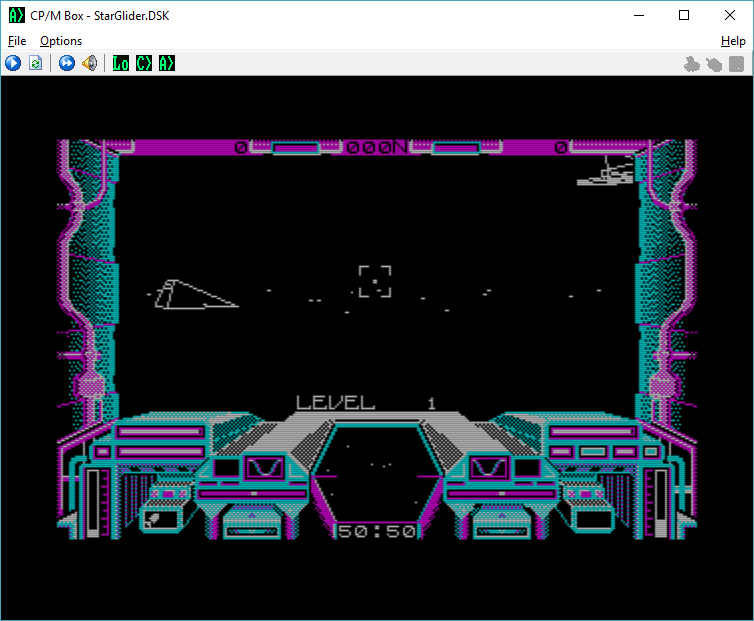Click the grayed disk drive status icon
The height and width of the screenshot is (621, 754).
point(737,64)
